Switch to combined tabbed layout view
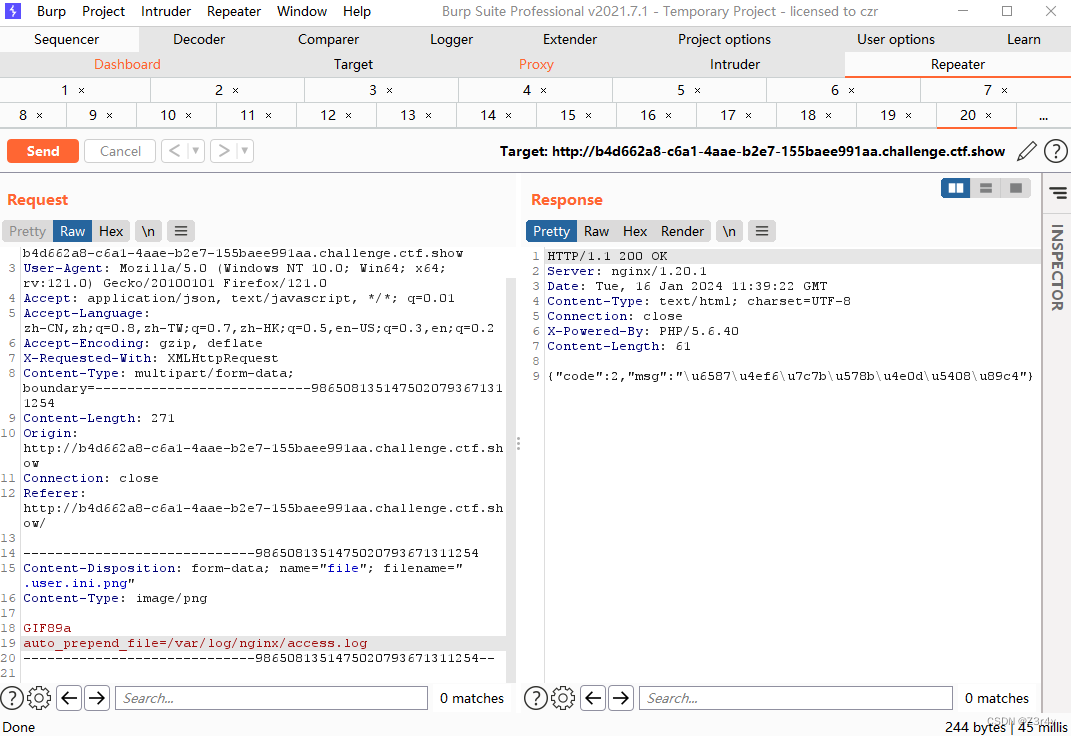This screenshot has width=1071, height=736. click(1016, 188)
